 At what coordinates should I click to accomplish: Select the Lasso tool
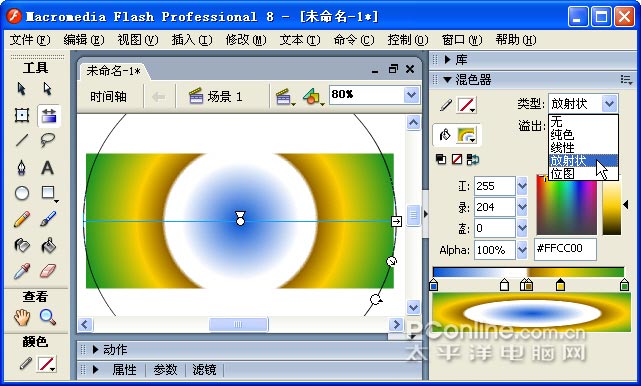pos(47,140)
